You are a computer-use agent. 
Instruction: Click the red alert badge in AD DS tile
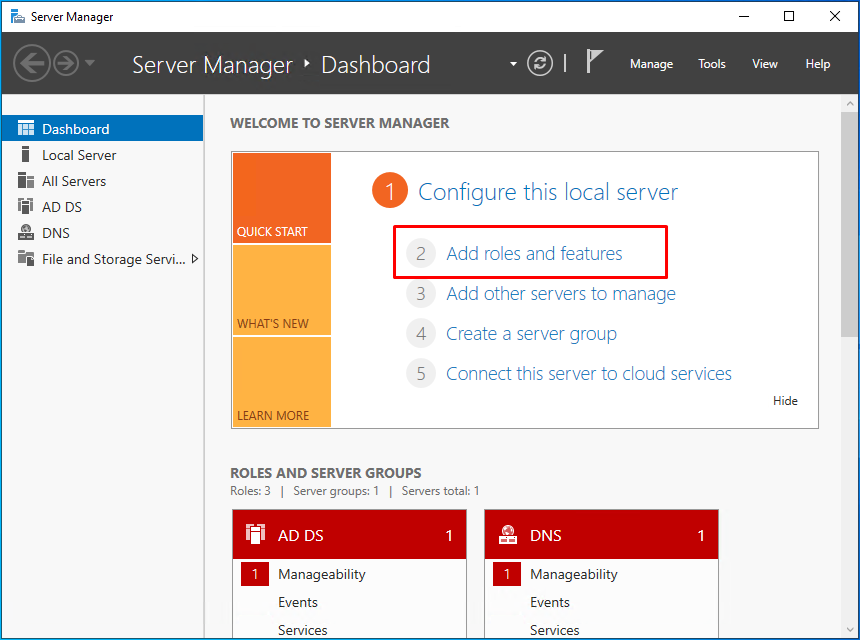254,574
